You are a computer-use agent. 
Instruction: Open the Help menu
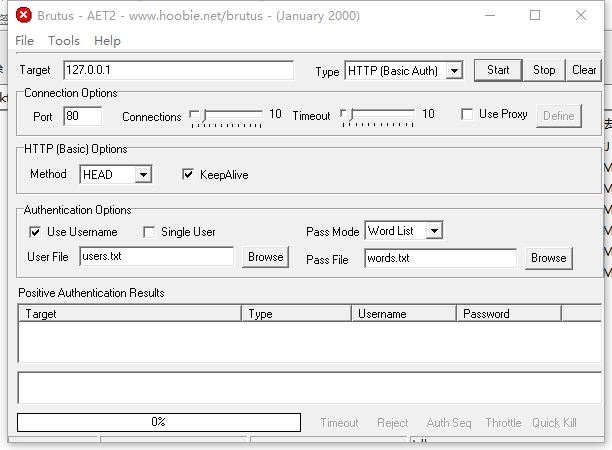point(107,41)
